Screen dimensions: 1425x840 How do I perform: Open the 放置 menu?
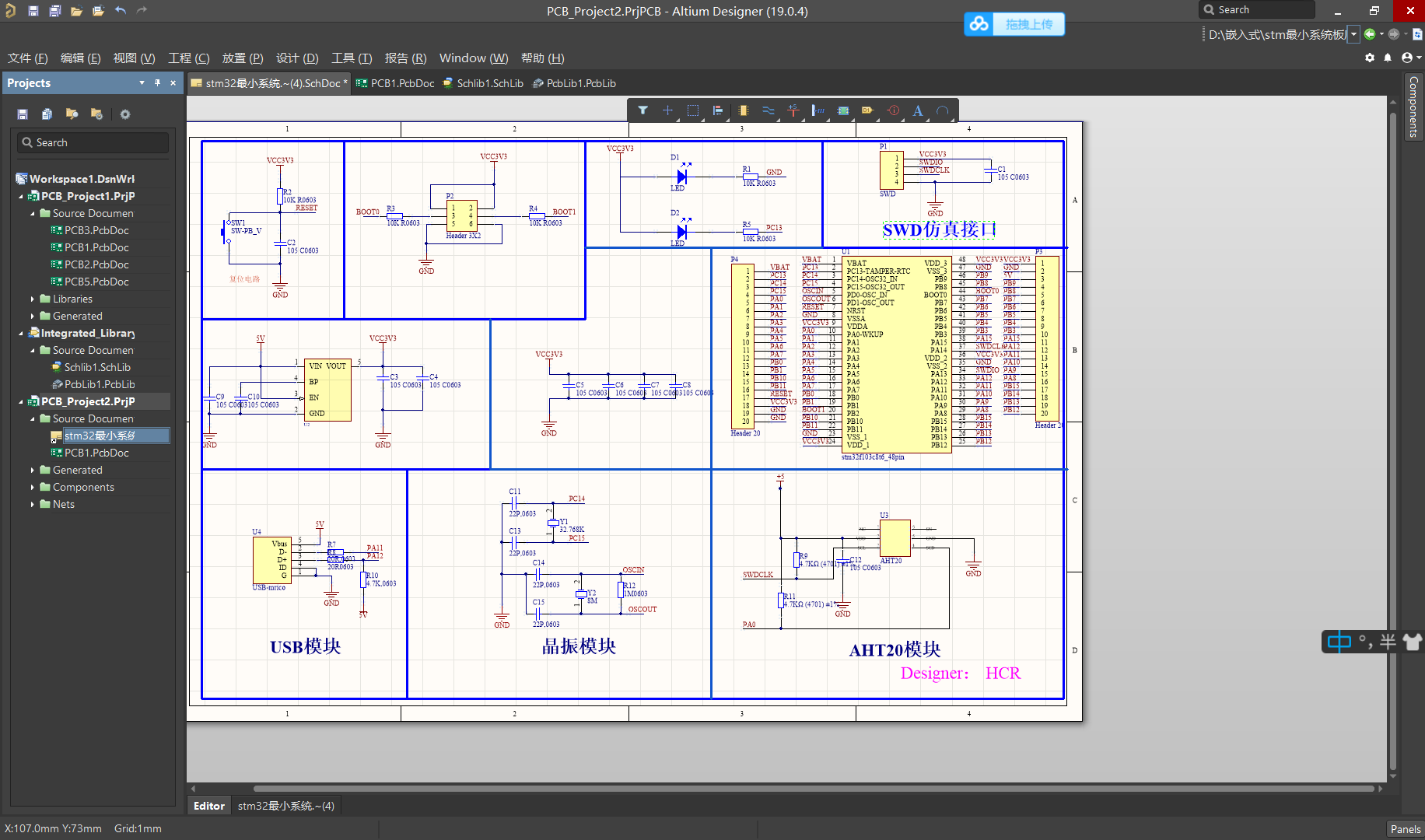[x=242, y=58]
